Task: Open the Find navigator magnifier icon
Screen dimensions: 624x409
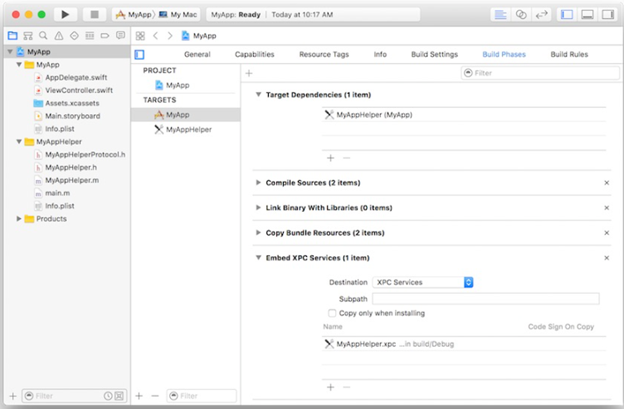Action: tap(43, 36)
